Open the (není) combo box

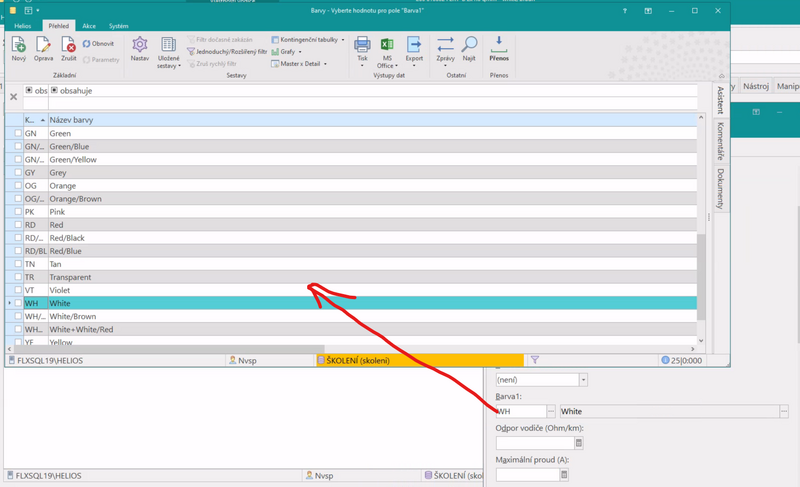(541, 380)
